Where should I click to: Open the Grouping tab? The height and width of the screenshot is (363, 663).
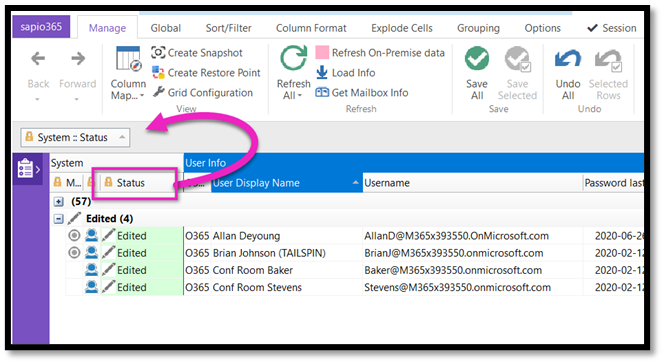pos(478,28)
